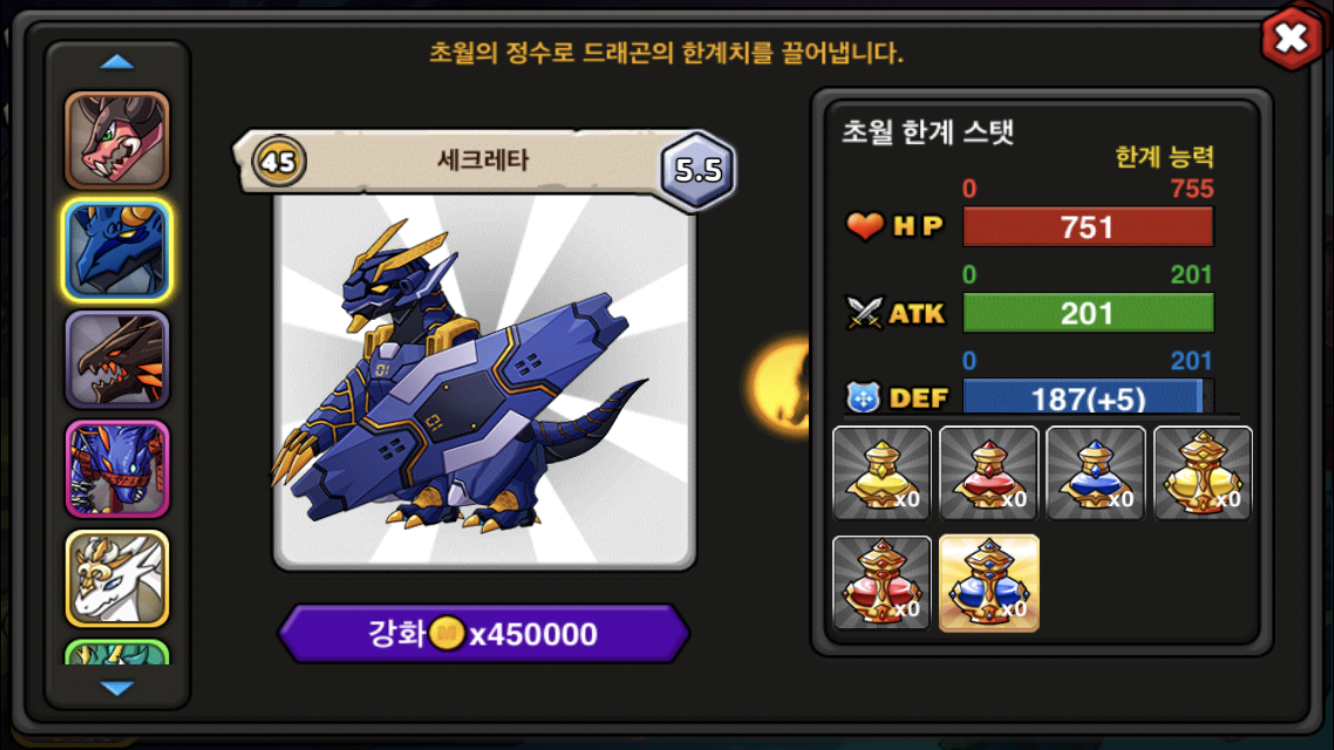Select the large yellow essence potion
Image resolution: width=1334 pixels, height=750 pixels.
tap(1203, 473)
